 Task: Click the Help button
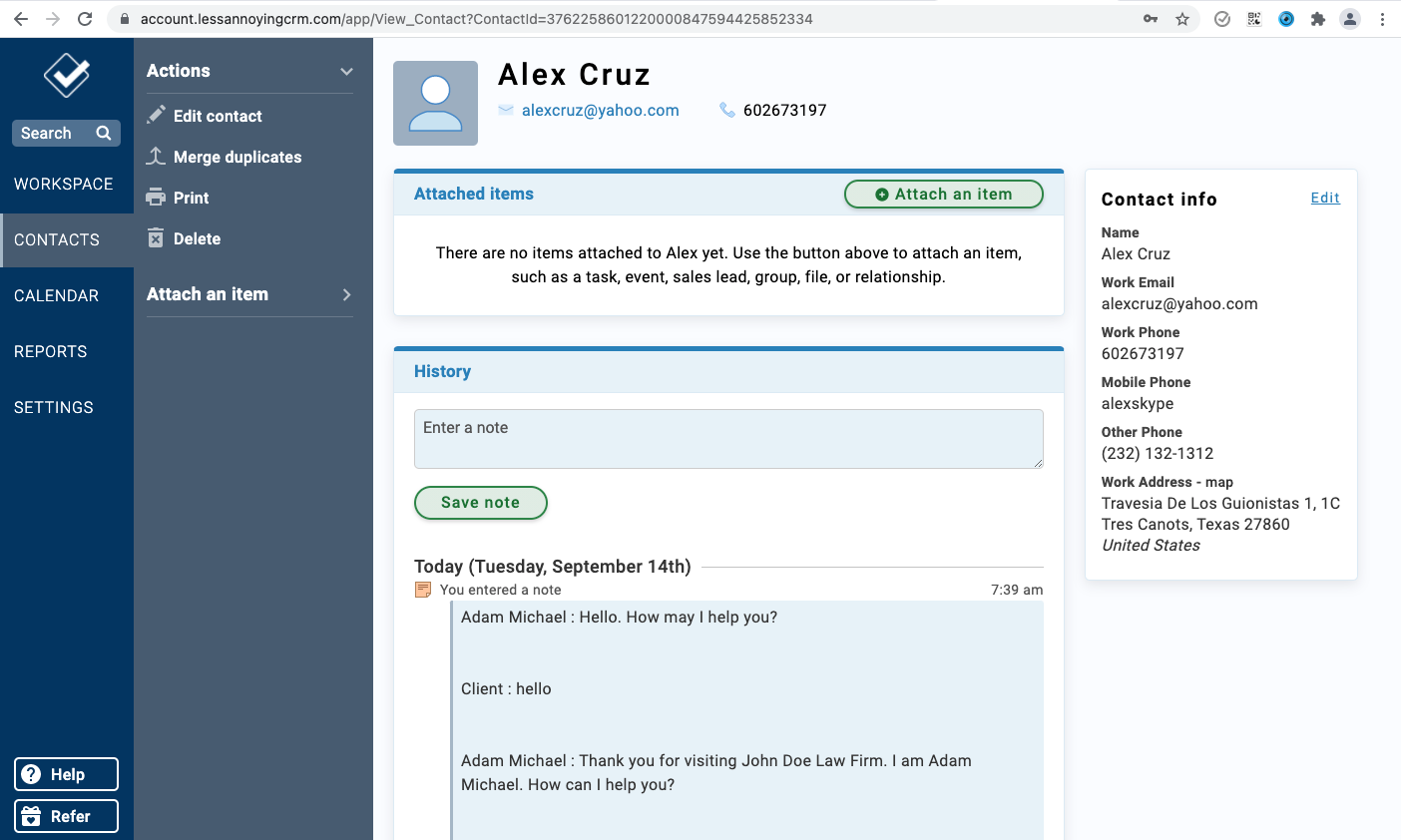tap(66, 774)
